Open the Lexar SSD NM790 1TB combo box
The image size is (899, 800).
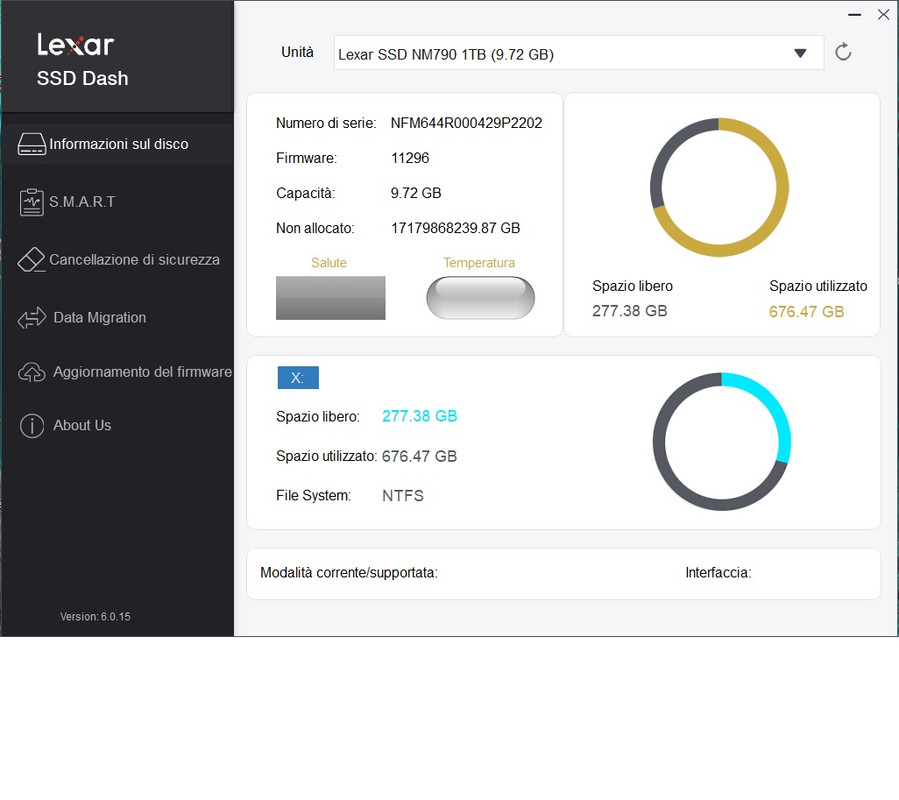(x=579, y=53)
